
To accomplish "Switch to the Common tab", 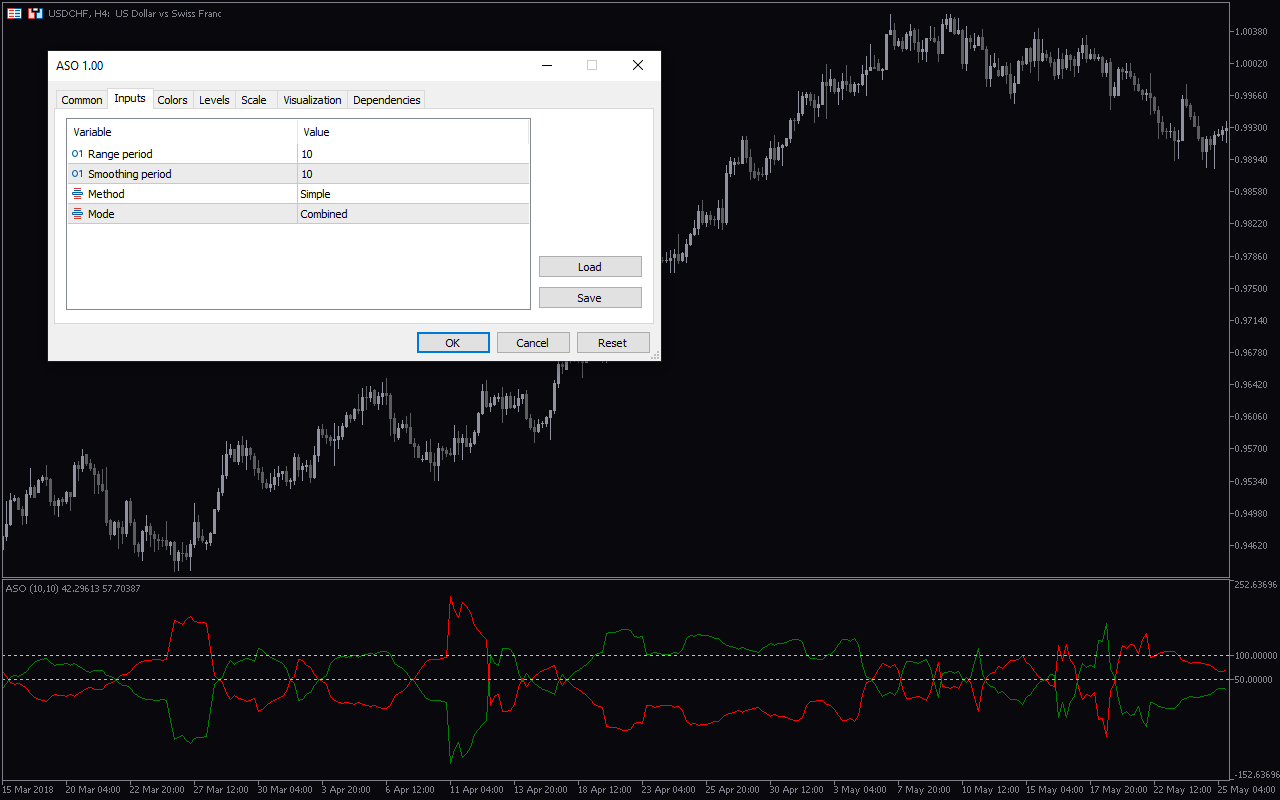I will click(82, 100).
